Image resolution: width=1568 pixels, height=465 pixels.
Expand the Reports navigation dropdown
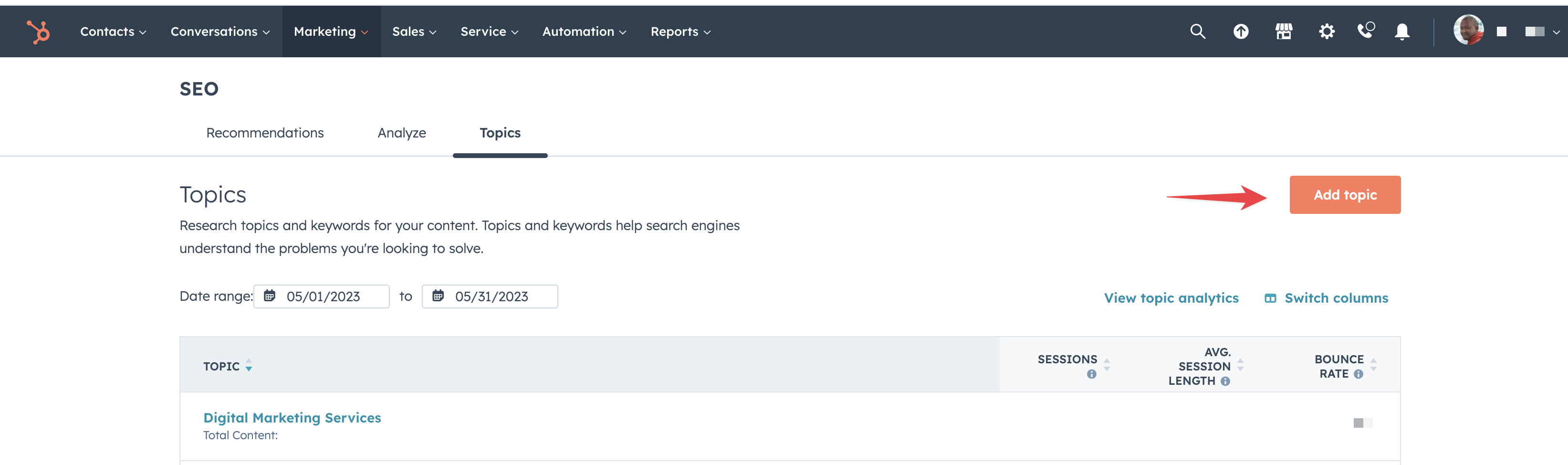680,31
